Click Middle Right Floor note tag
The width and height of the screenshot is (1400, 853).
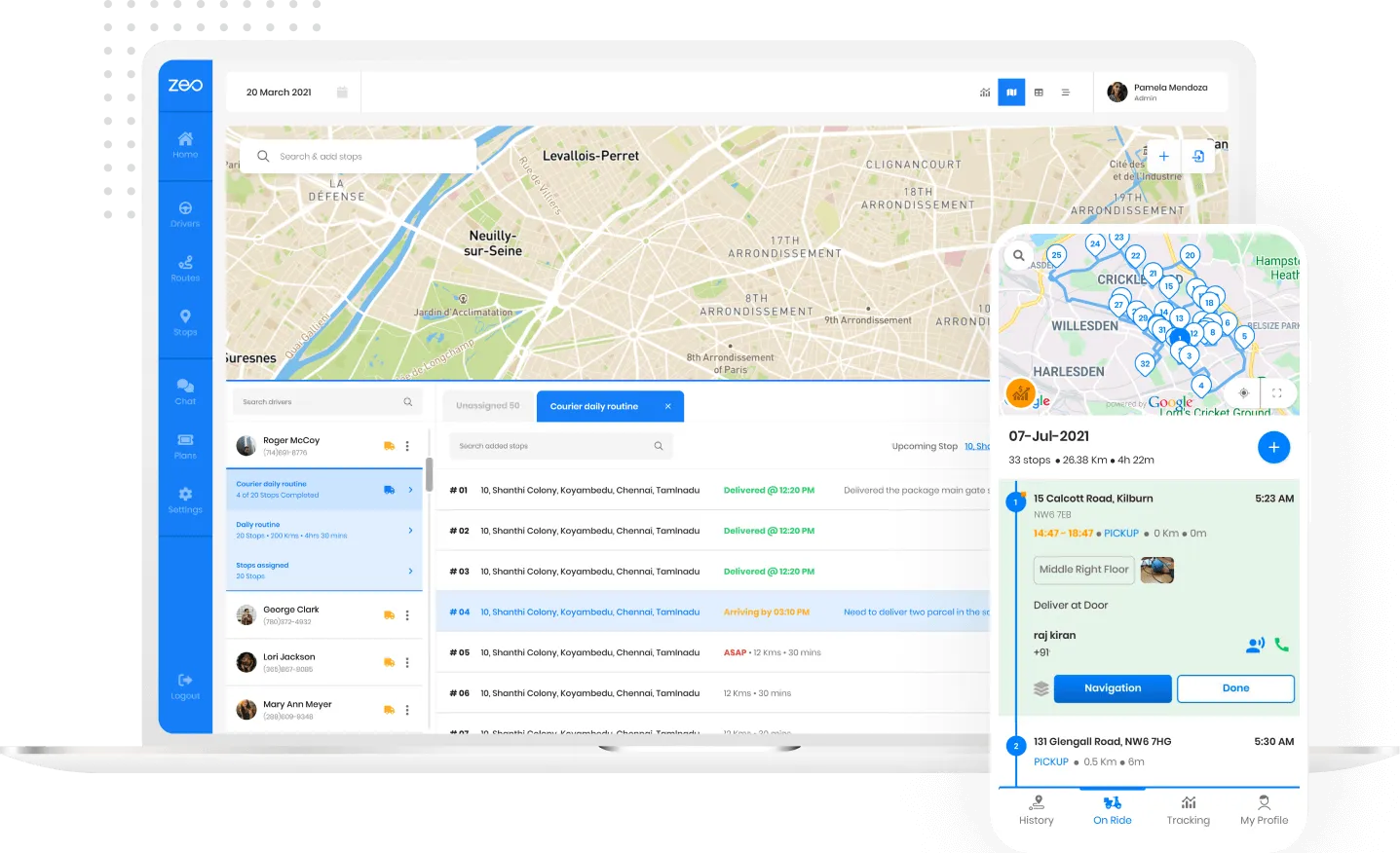tap(1083, 570)
